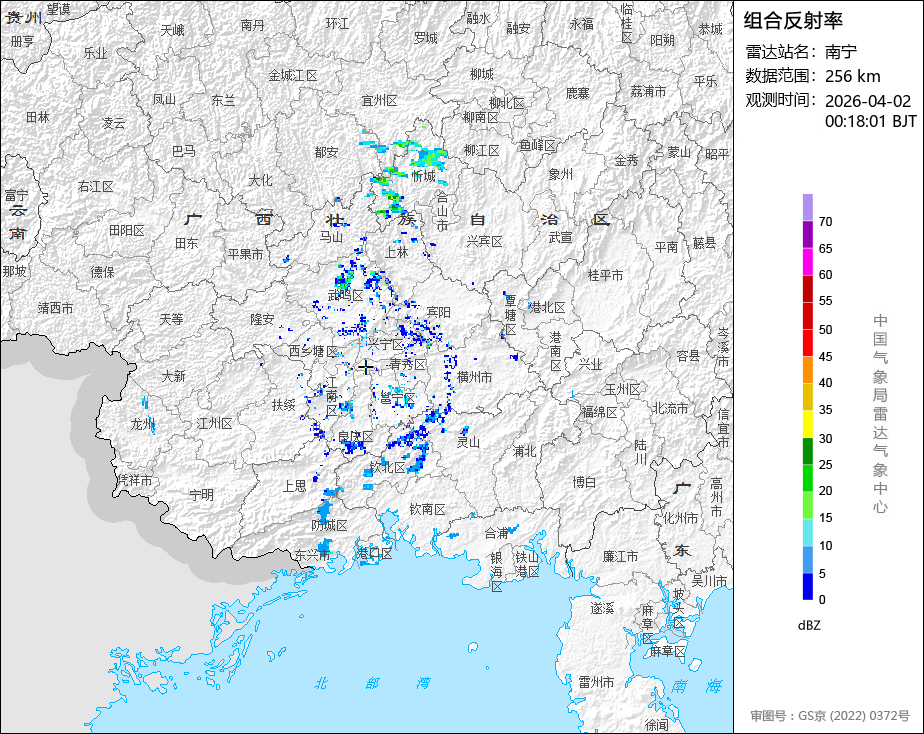The width and height of the screenshot is (924, 734).
Task: Select the data range value 256 km
Action: click(853, 77)
